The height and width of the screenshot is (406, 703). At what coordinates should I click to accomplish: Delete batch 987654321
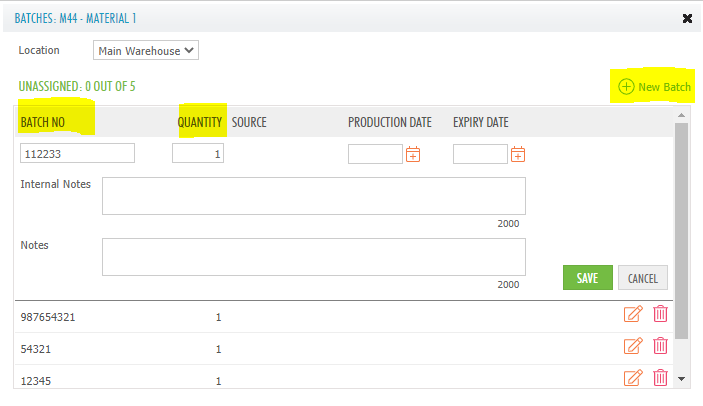pyautogui.click(x=660, y=314)
